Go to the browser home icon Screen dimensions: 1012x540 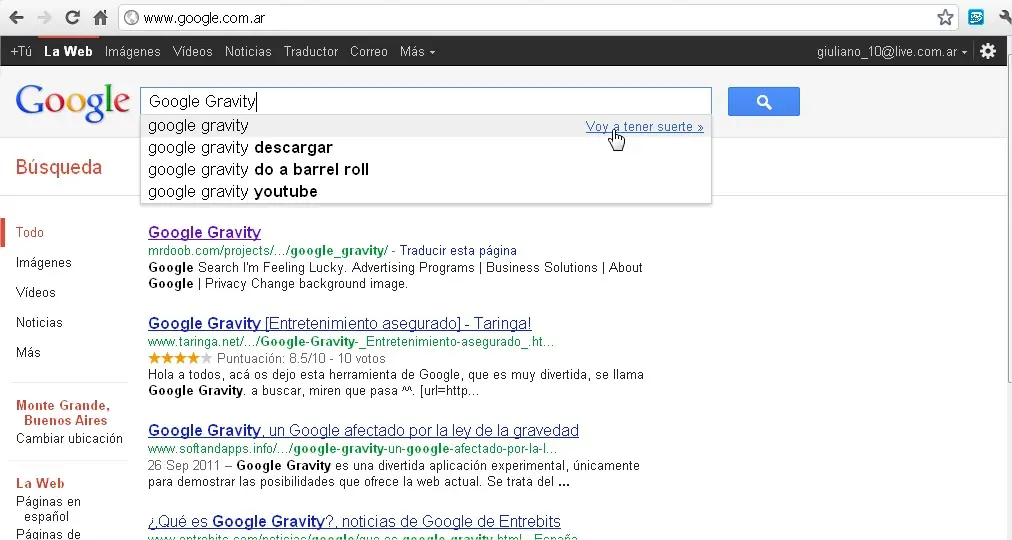(x=100, y=17)
